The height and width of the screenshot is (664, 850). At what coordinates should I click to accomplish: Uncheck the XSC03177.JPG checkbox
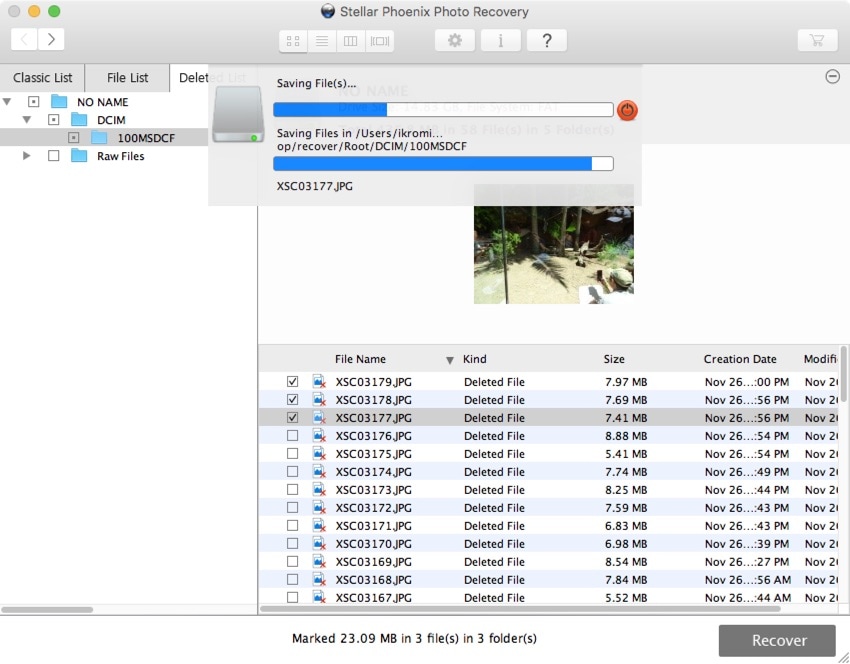tap(292, 417)
